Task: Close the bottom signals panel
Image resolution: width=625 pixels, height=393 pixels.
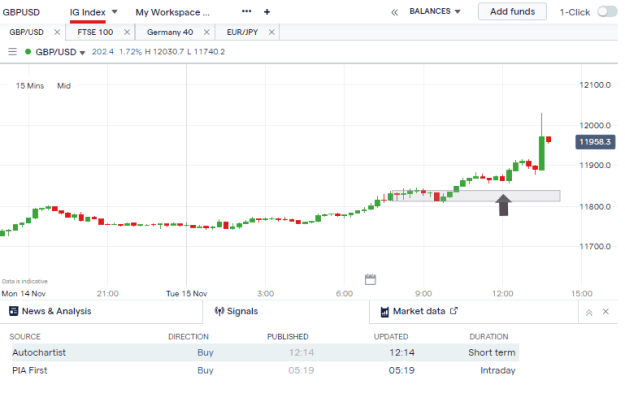Action: tap(605, 312)
